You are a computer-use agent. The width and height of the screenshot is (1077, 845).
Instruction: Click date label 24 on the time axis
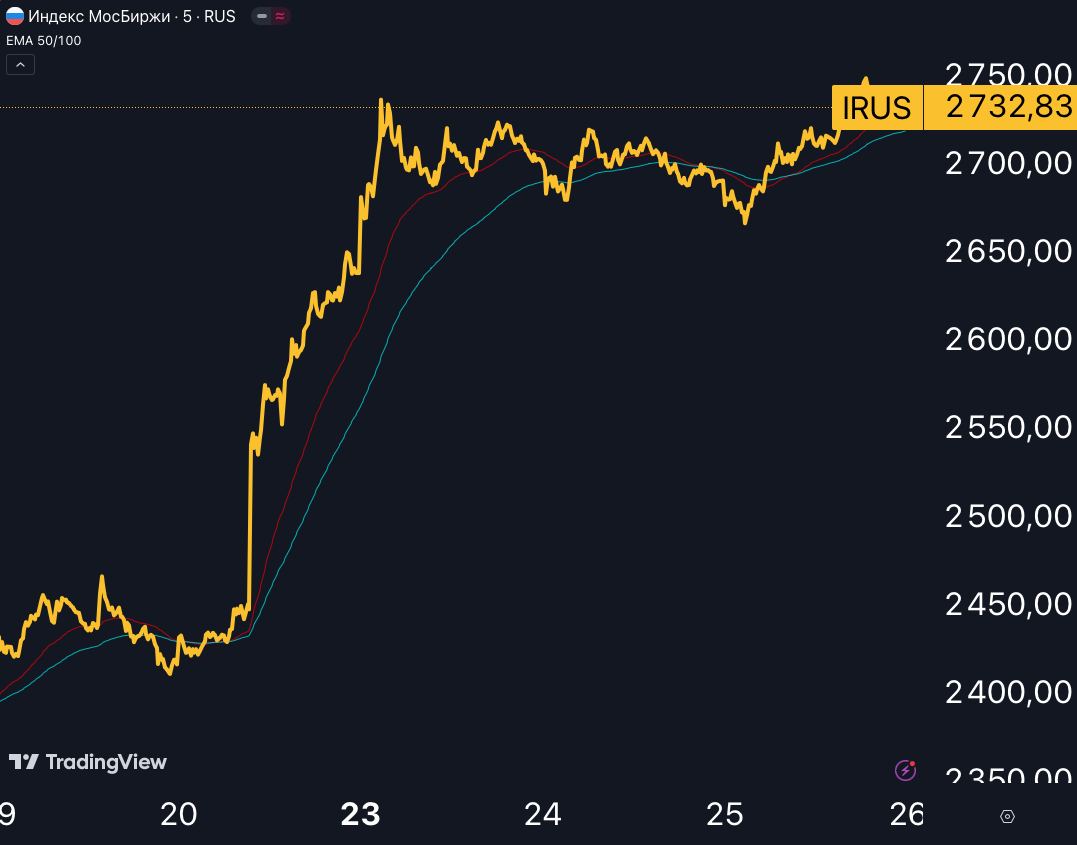[x=543, y=815]
